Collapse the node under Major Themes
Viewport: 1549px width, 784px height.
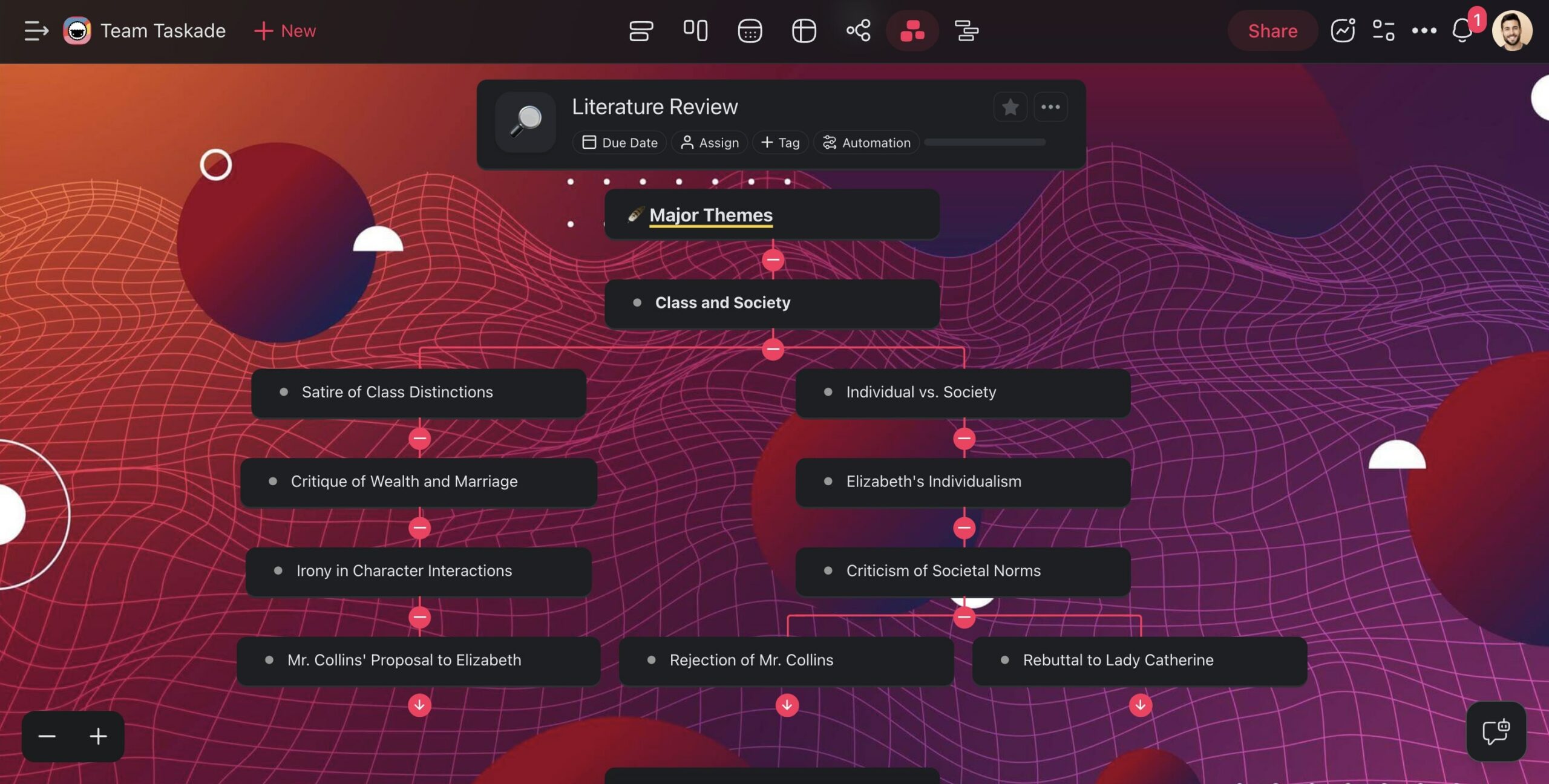(772, 259)
